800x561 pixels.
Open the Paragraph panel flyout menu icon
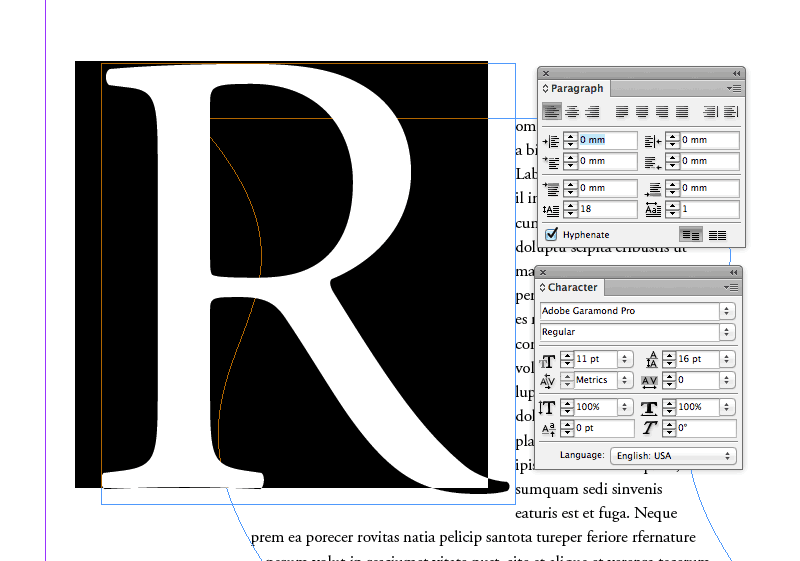(x=734, y=89)
